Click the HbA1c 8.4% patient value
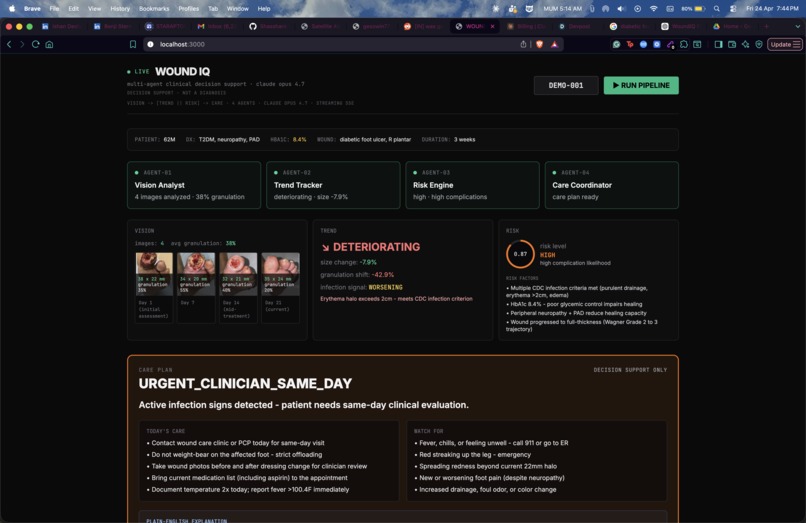Viewport: 806px width, 523px height. point(299,139)
